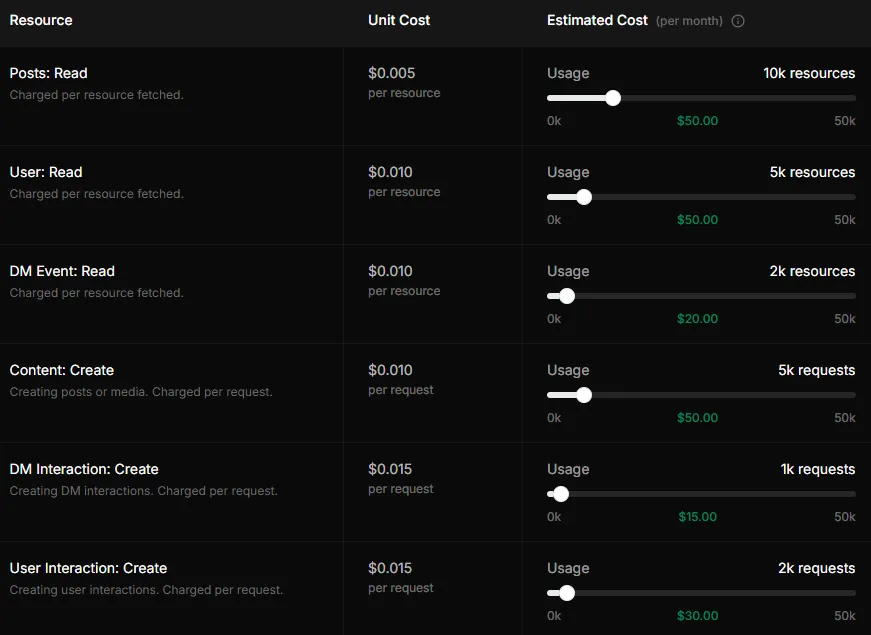Click the User: Read row title

(46, 172)
